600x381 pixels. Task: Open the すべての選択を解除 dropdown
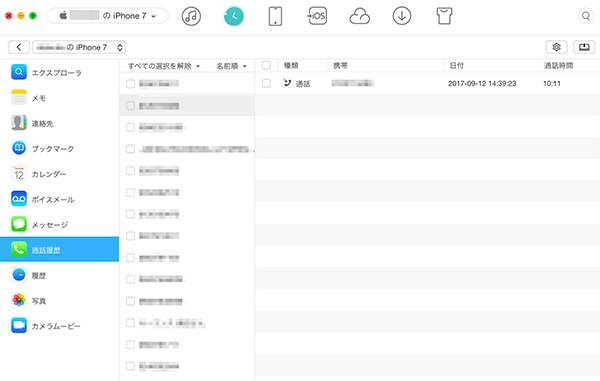[164, 66]
